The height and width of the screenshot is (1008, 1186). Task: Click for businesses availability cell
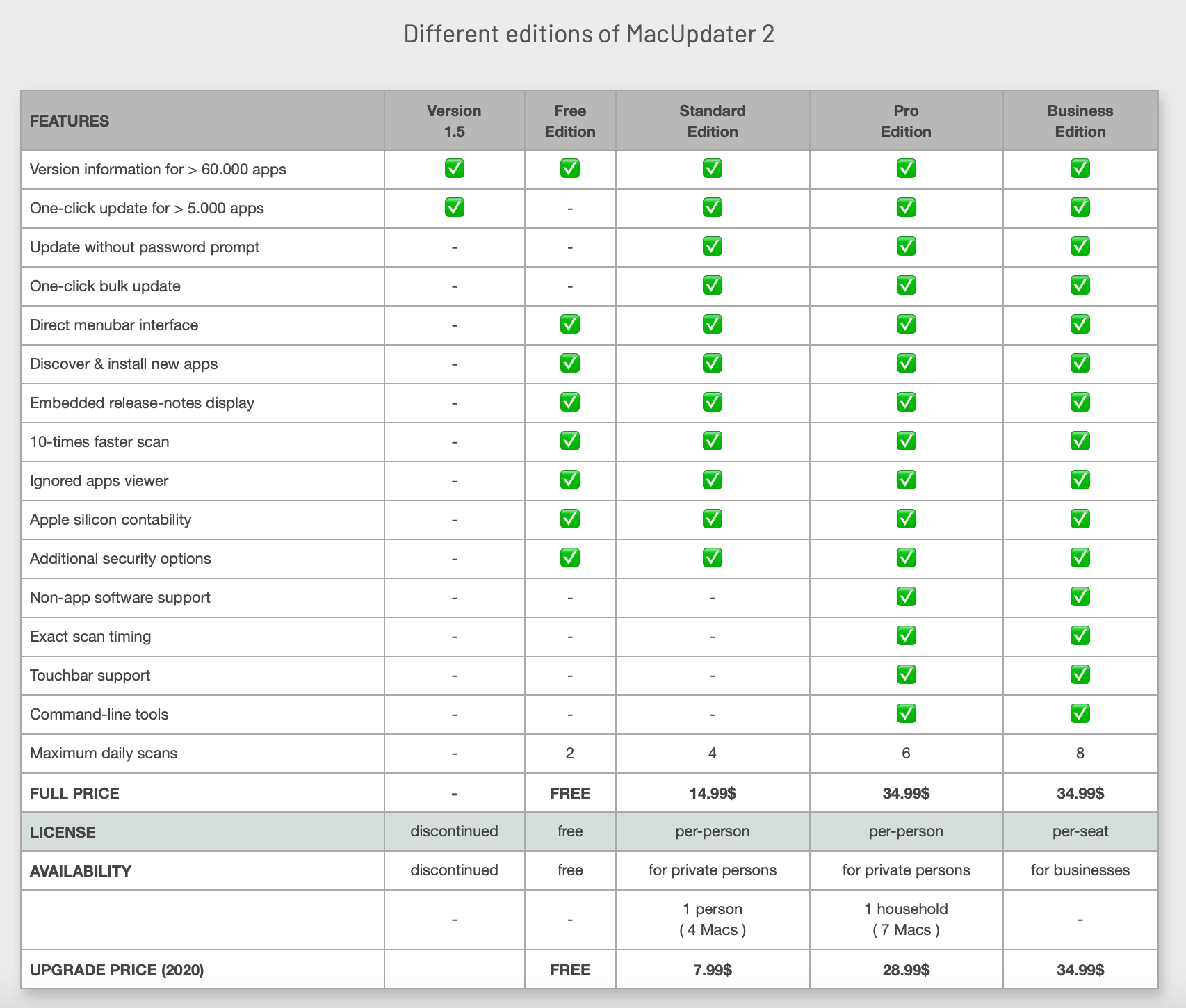click(x=1080, y=870)
